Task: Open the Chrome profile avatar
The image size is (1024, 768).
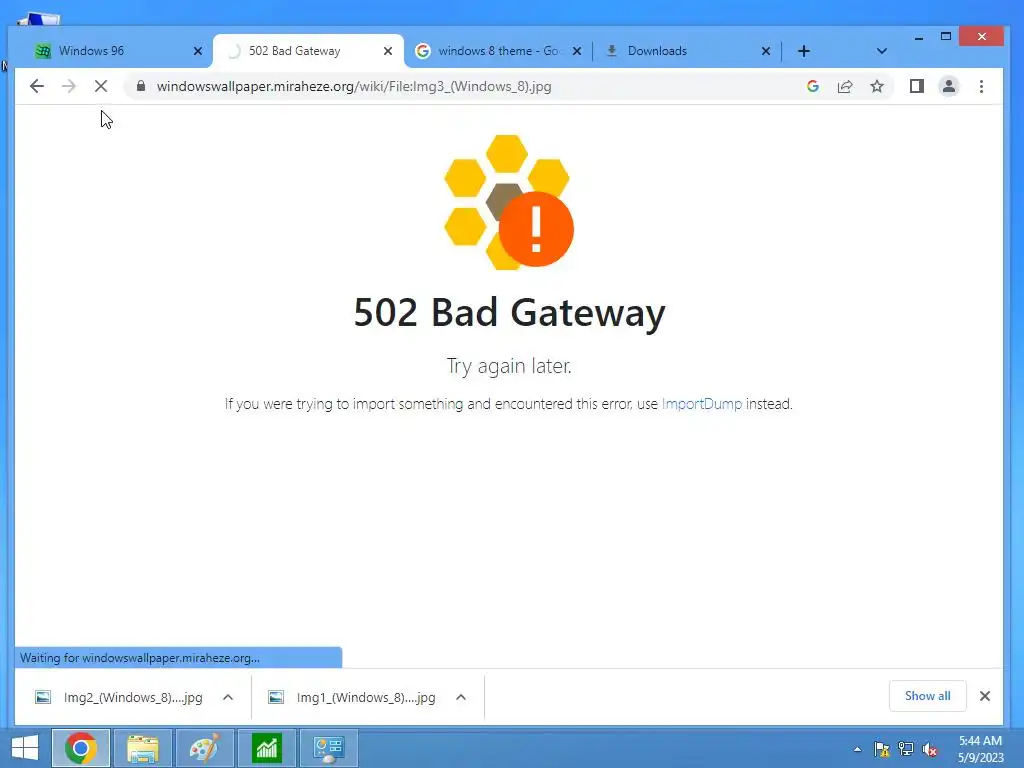Action: pos(949,86)
